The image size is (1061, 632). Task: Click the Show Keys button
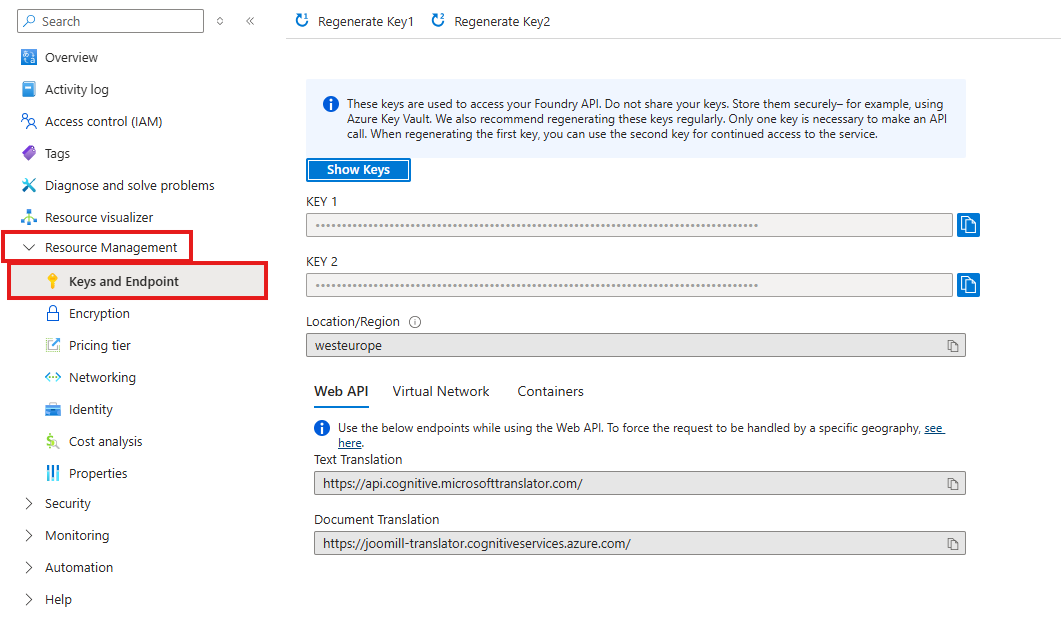[358, 170]
